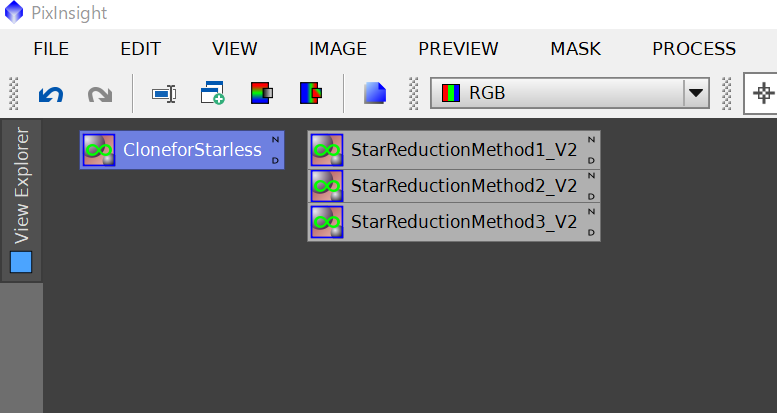The image size is (777, 413).
Task: Click the StarReductionMethod1_V2 process icon
Action: tap(454, 150)
